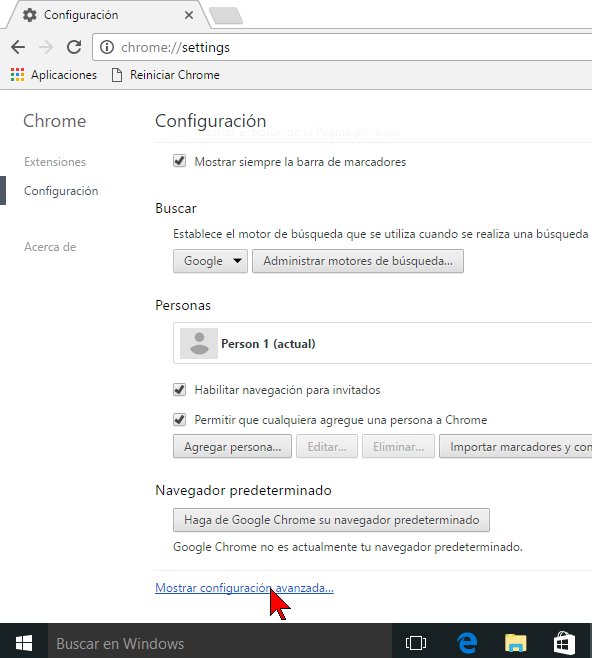Click Administrar motores de búsqueda button

(358, 261)
